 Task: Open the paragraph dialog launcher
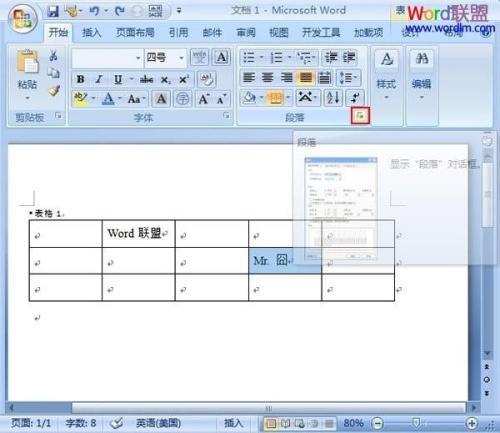tap(360, 116)
